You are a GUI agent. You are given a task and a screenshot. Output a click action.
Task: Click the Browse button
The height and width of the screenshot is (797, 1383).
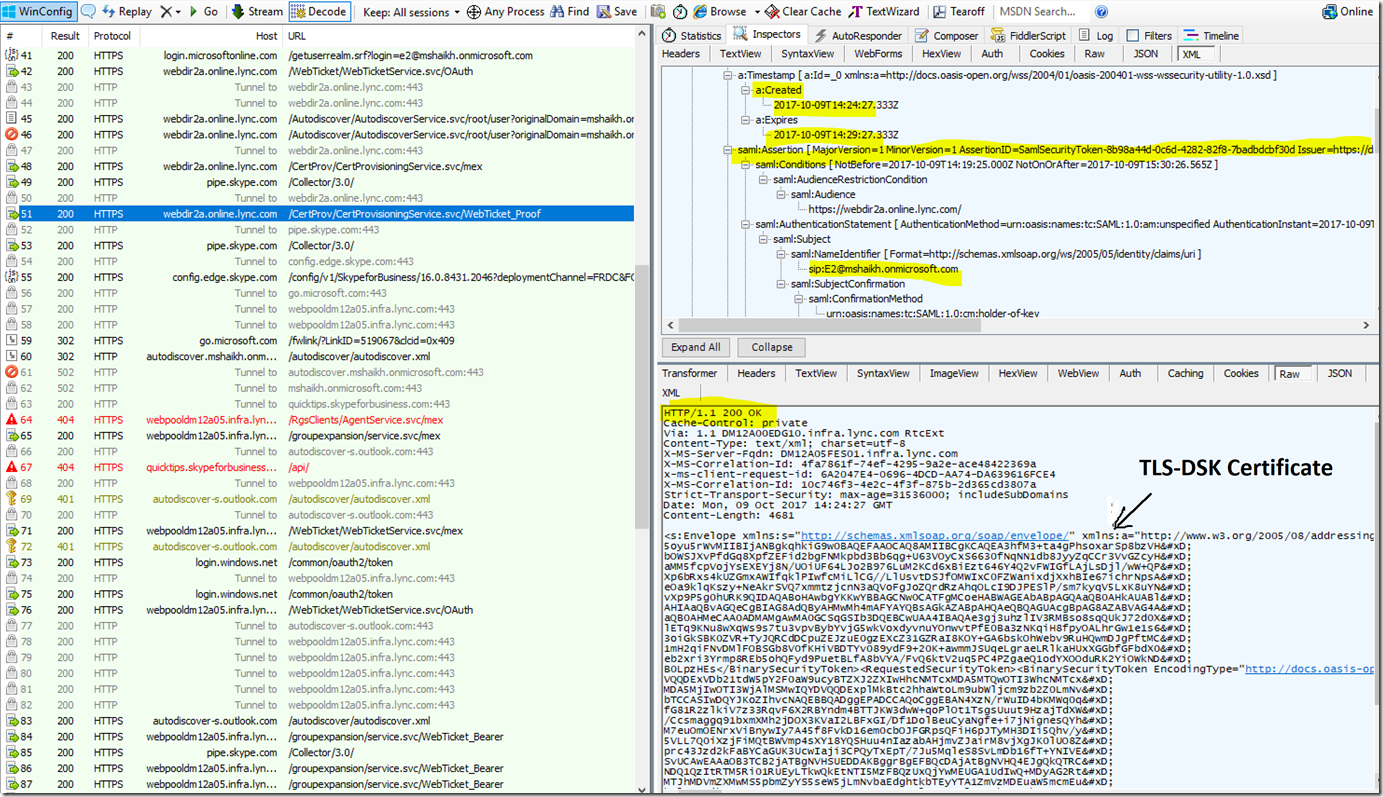(720, 11)
